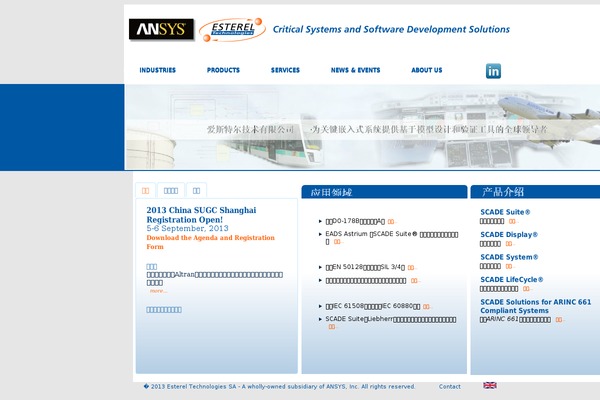This screenshot has height=400, width=600.
Task: Select the middle four-character tab
Action: point(171,191)
